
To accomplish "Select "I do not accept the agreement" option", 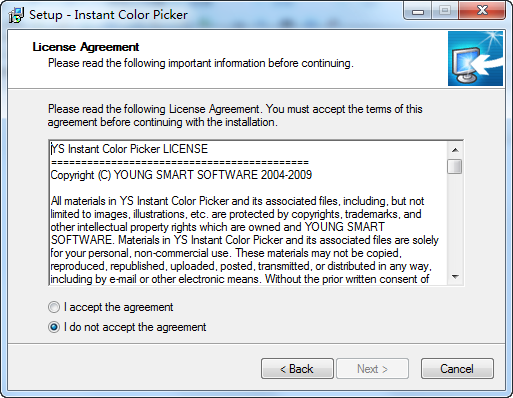I will 54,327.
